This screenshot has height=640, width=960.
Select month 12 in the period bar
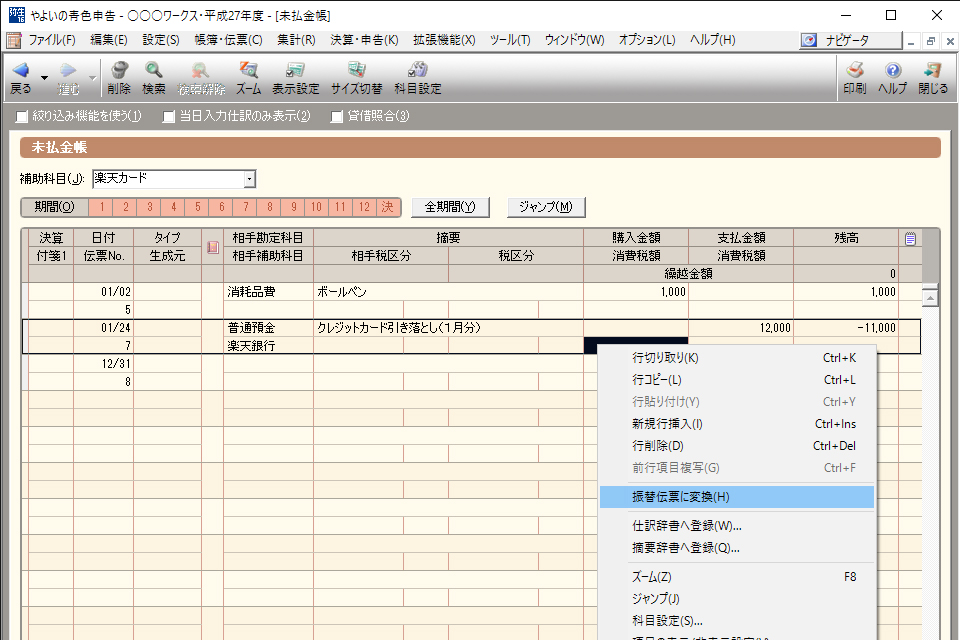coord(365,208)
